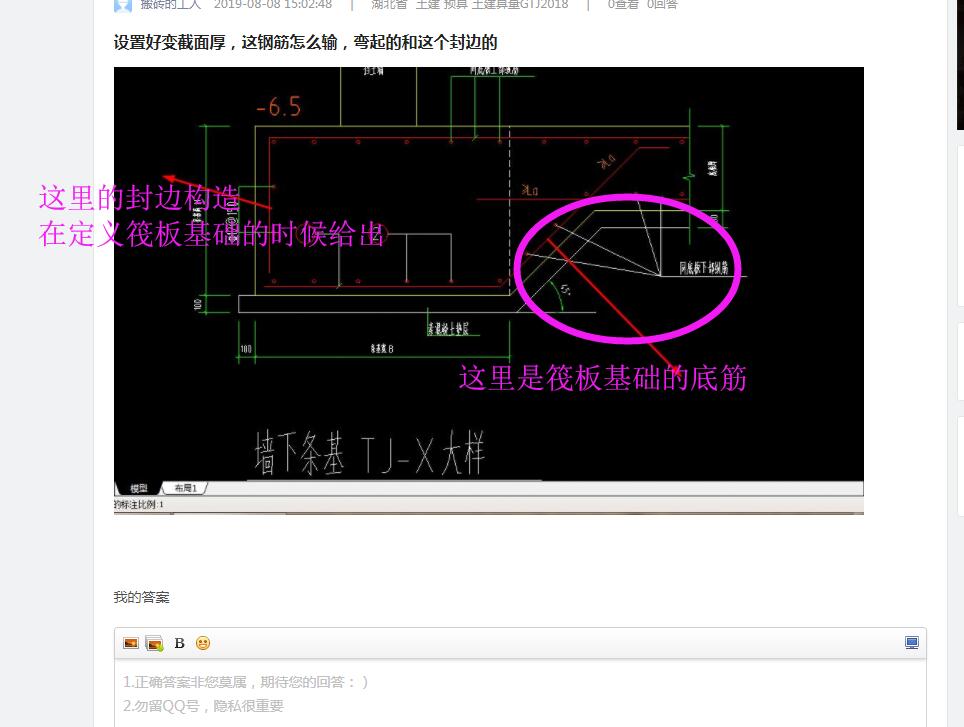Click inside the answer text area
This screenshot has width=964, height=727.
(520, 693)
